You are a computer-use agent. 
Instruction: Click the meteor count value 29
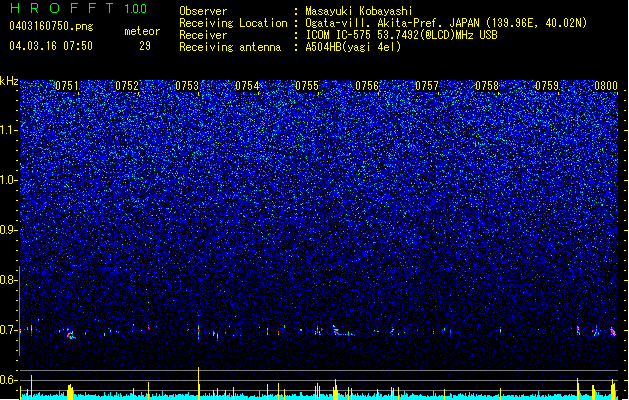pos(145,46)
